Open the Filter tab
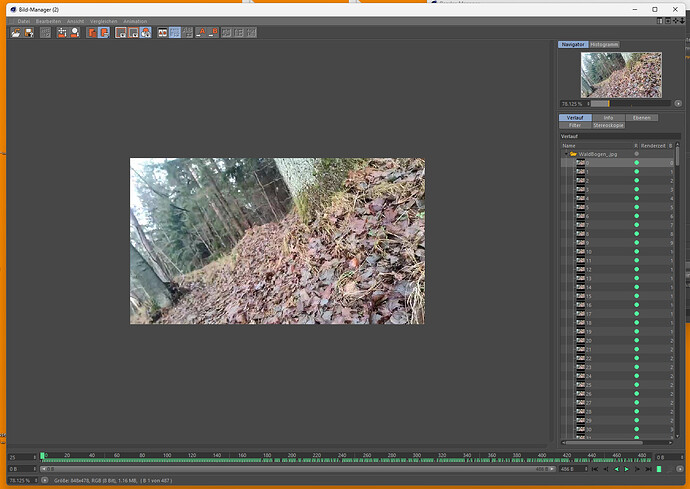Viewport: 690px width, 489px height. click(x=575, y=125)
